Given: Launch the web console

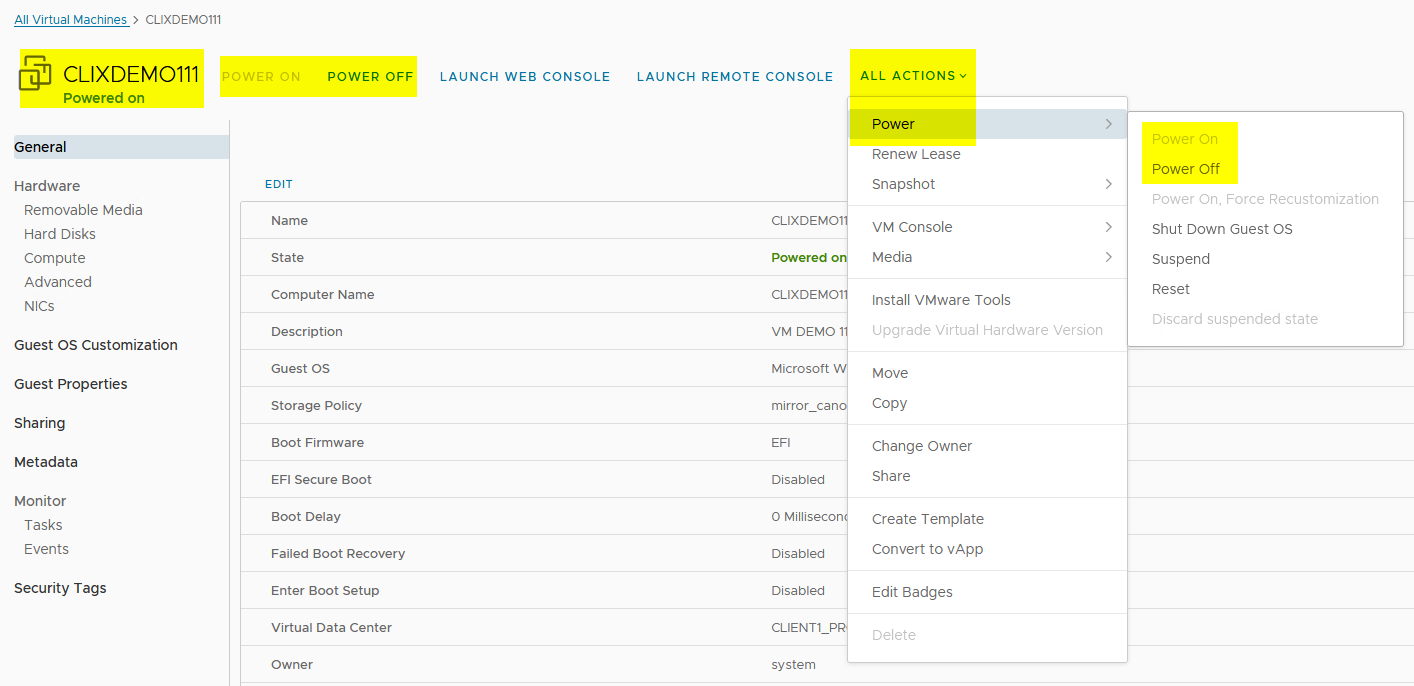Looking at the screenshot, I should 524,77.
